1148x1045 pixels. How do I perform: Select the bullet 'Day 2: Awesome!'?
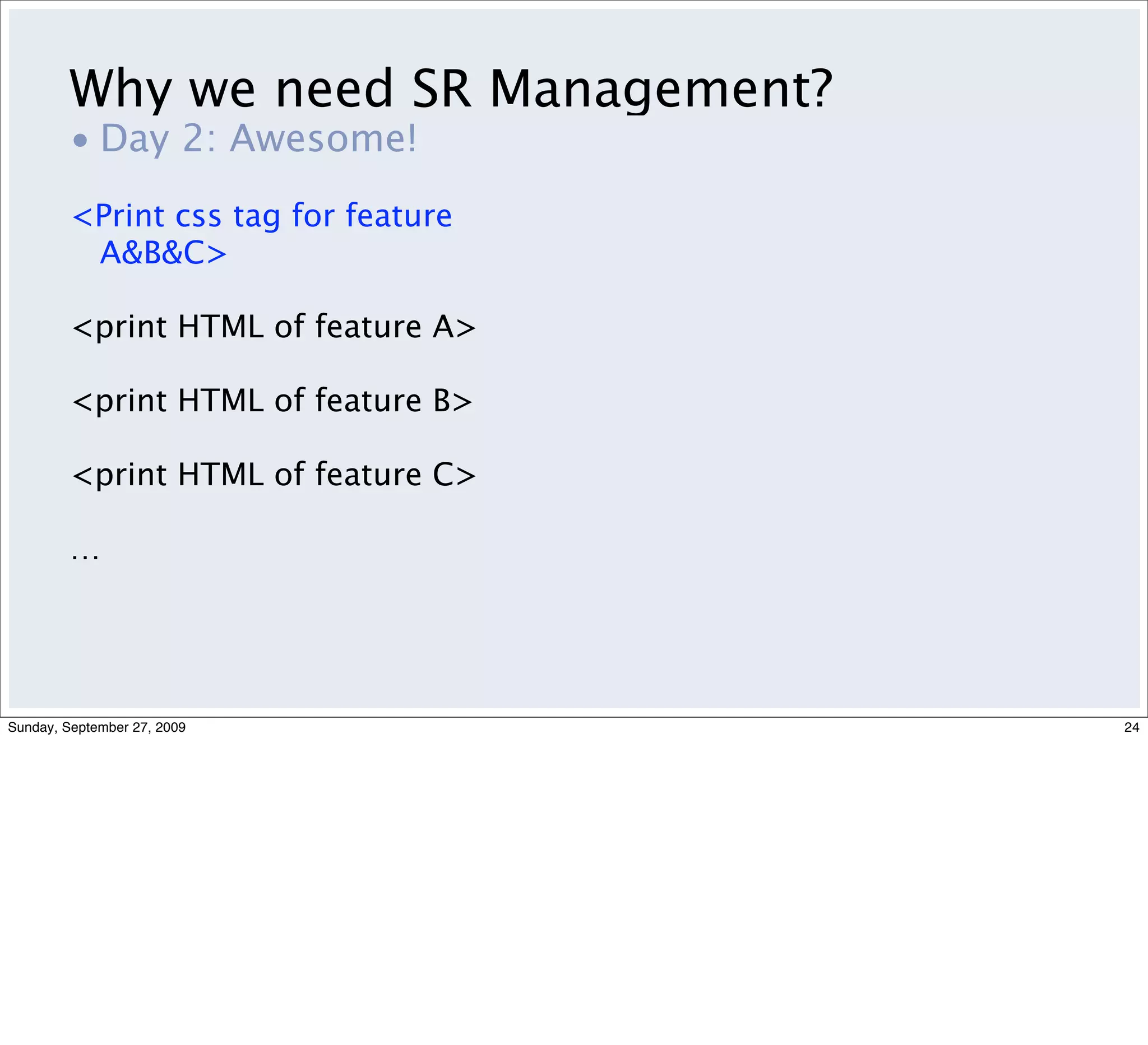click(246, 139)
